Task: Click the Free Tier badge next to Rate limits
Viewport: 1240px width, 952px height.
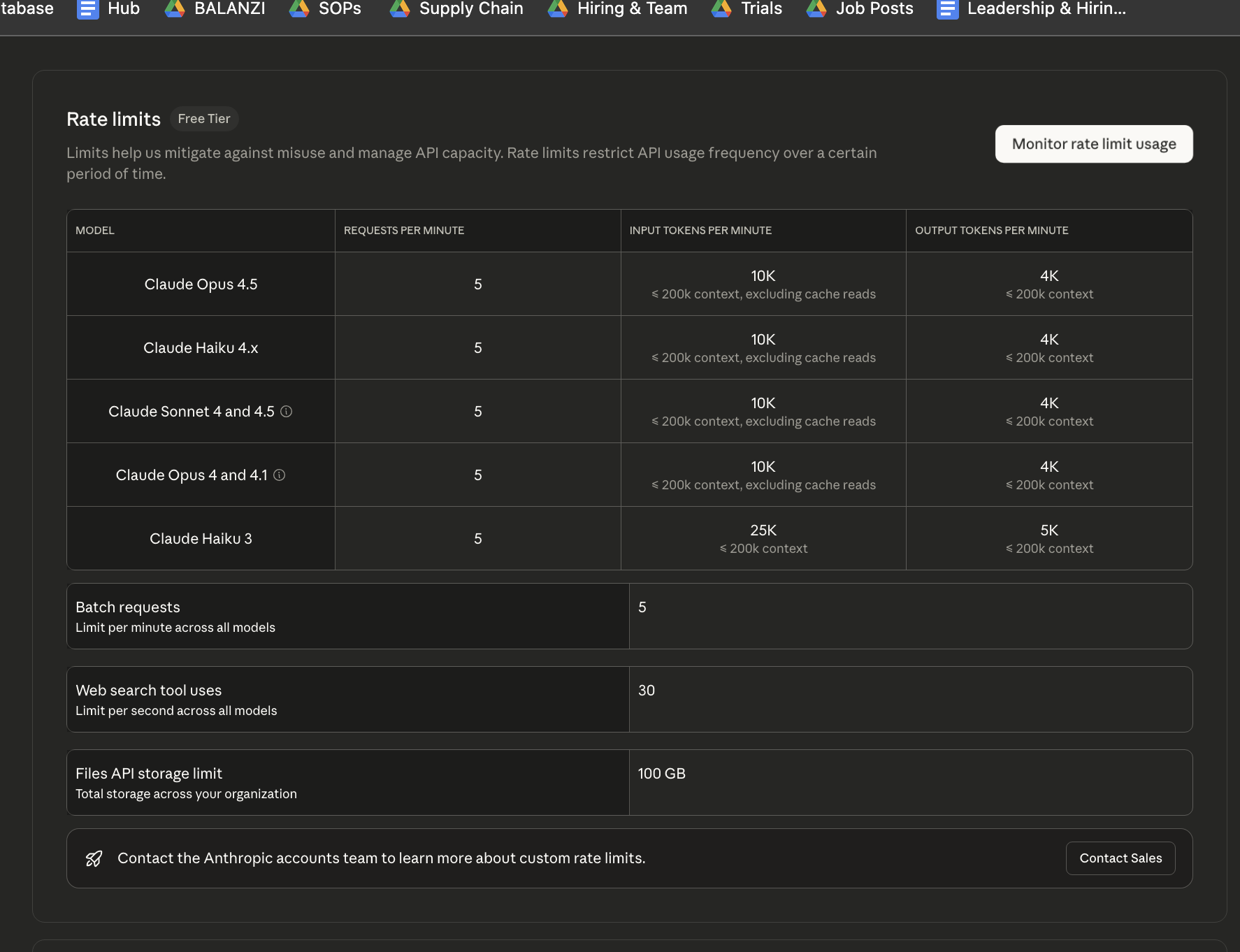Action: pos(204,119)
